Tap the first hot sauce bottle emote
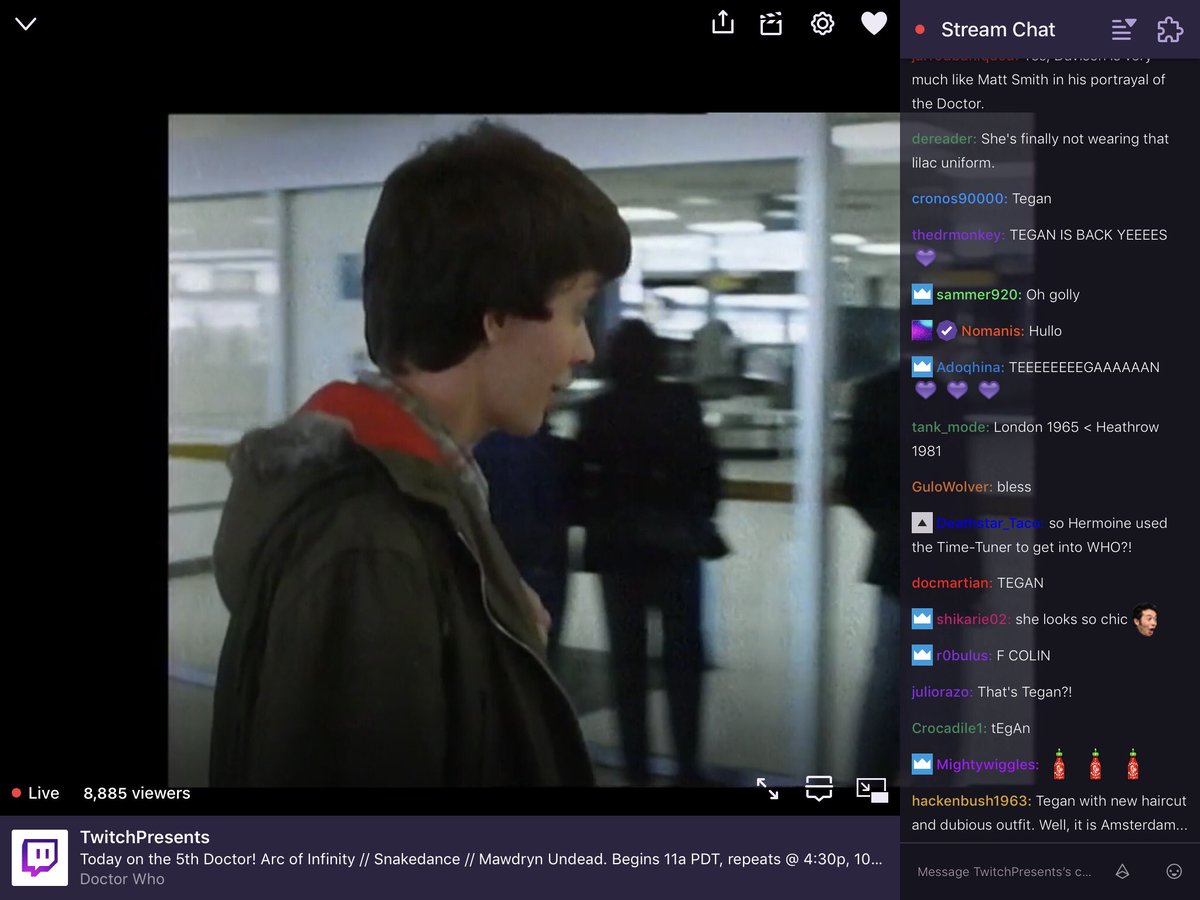The width and height of the screenshot is (1200, 900). click(x=1059, y=765)
